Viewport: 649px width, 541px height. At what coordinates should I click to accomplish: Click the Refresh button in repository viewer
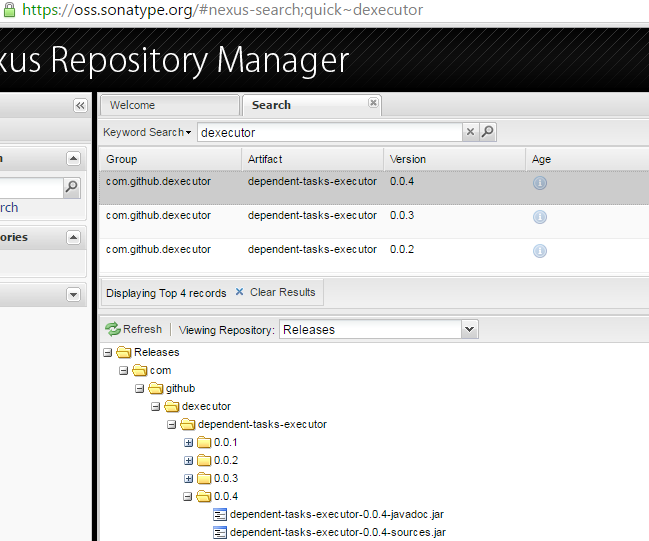tap(133, 329)
